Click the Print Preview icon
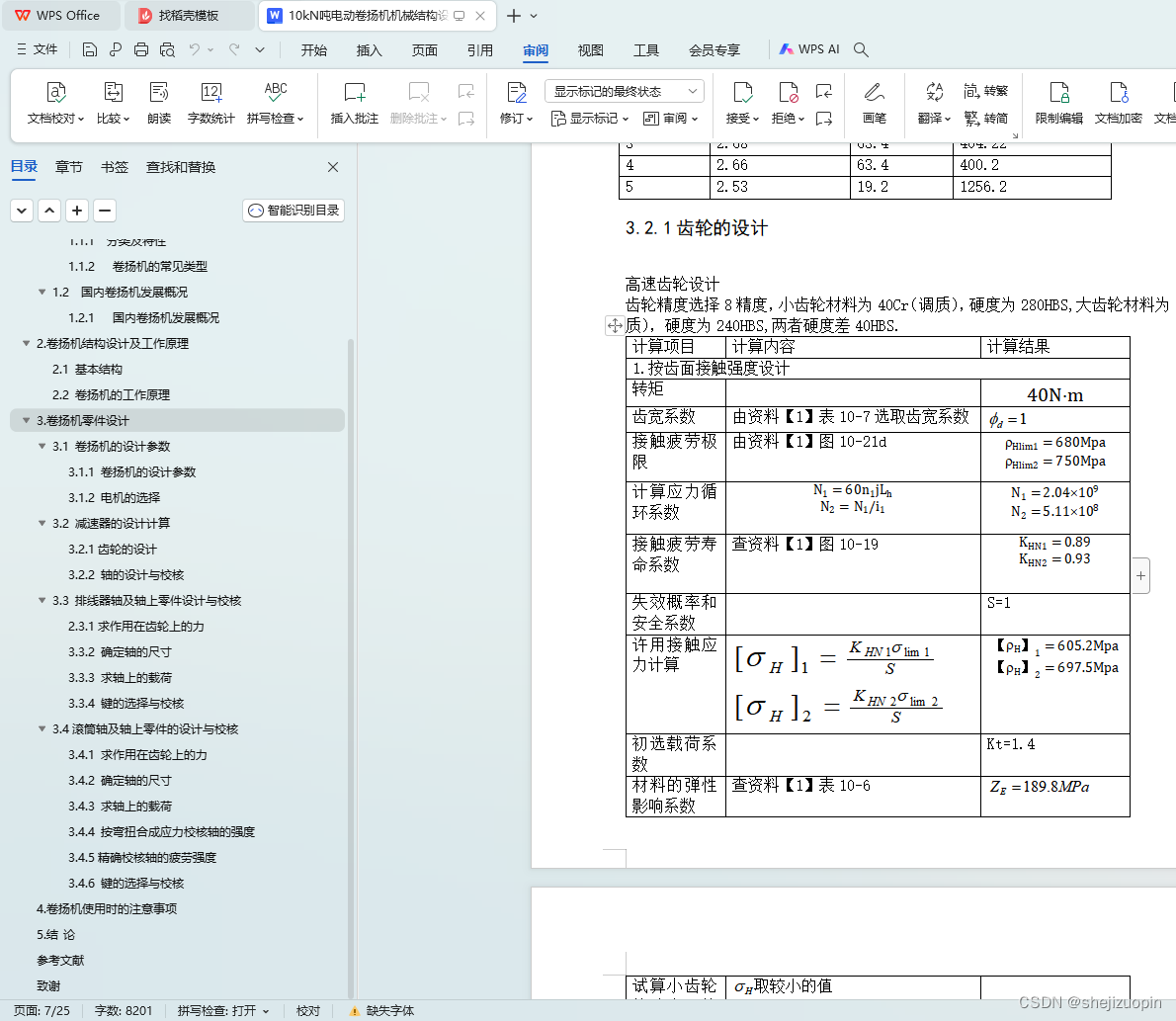The height and width of the screenshot is (1021, 1176). [167, 49]
